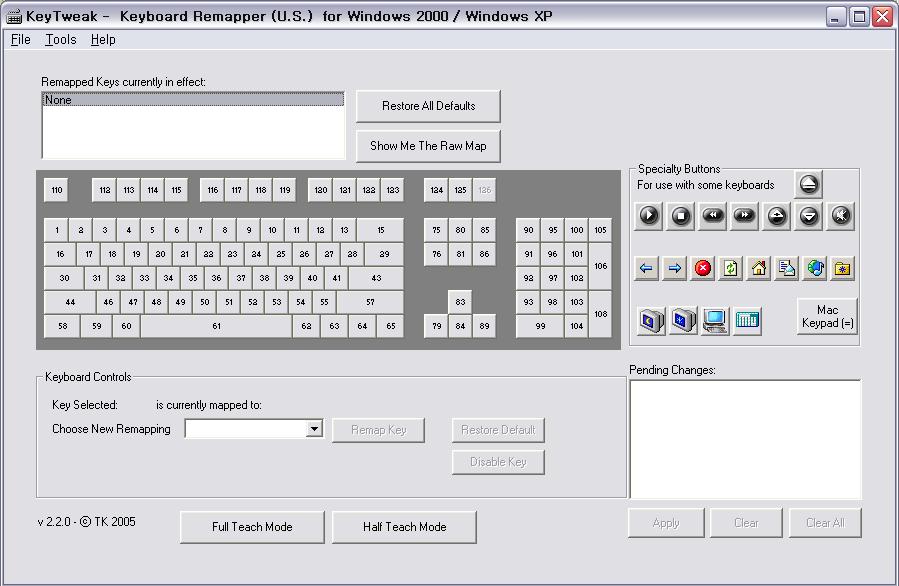Click the Mute specialty button

click(841, 216)
